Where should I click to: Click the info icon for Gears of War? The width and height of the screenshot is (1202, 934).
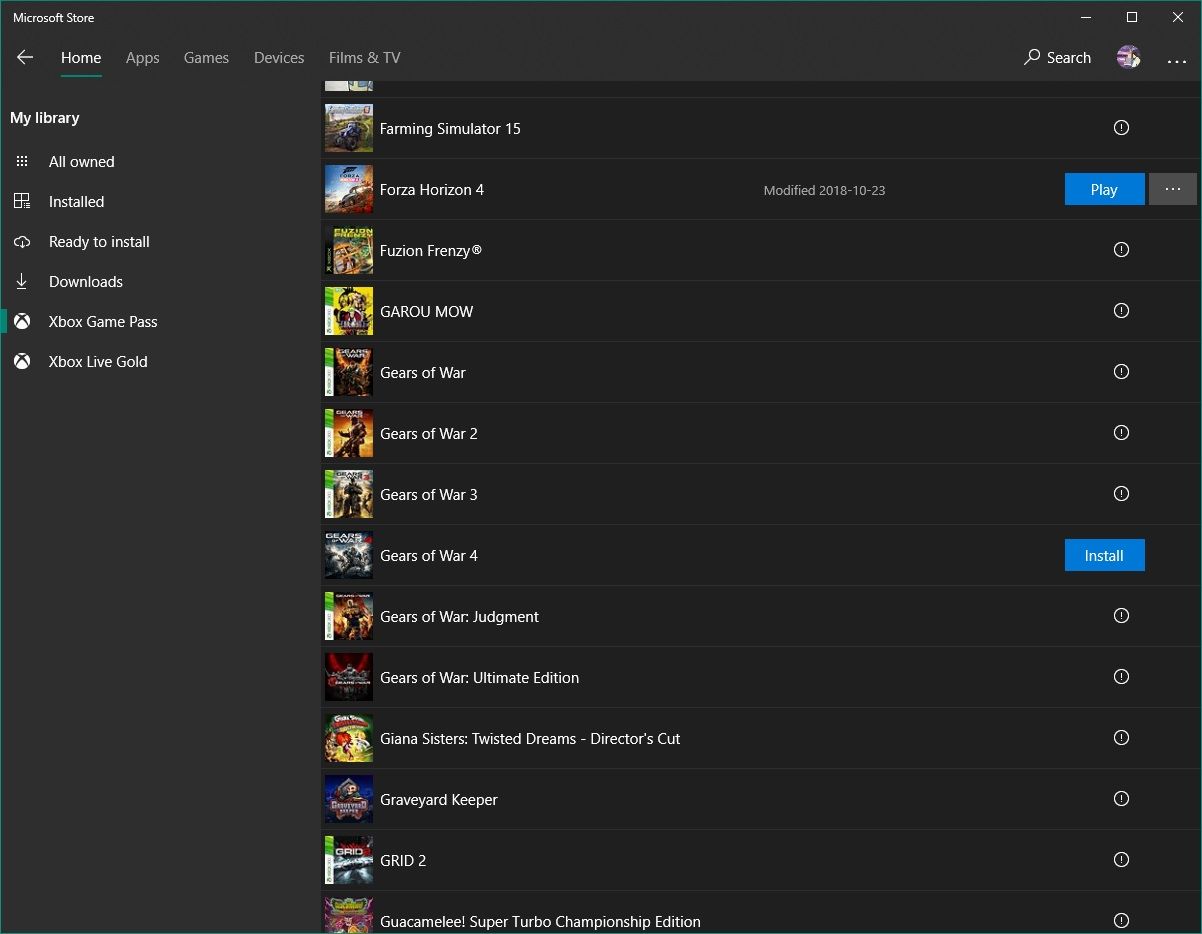click(1121, 372)
